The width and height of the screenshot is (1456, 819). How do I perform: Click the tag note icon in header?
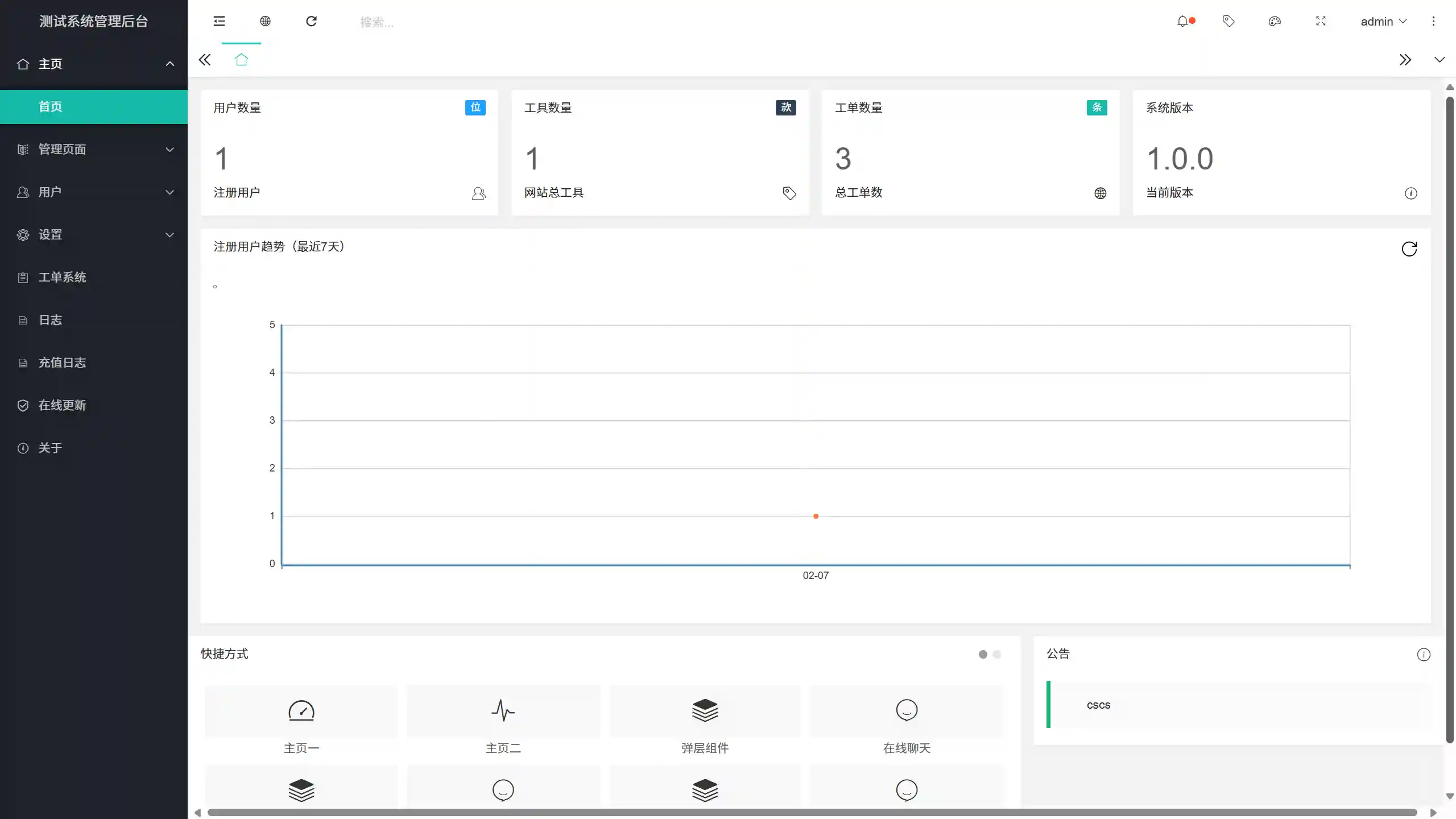tap(1228, 22)
